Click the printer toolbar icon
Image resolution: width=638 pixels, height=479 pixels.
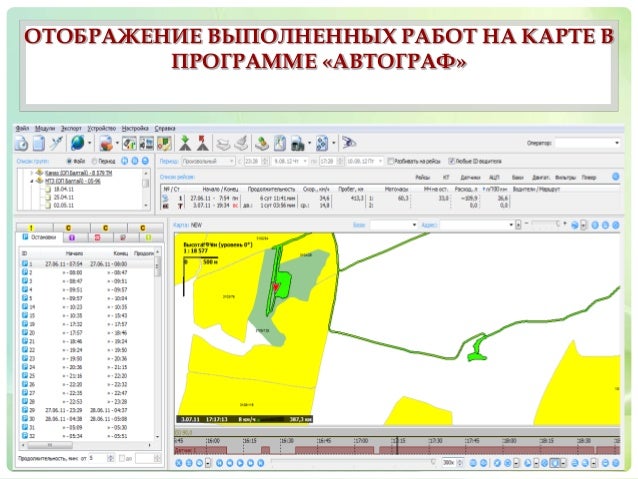(x=223, y=143)
